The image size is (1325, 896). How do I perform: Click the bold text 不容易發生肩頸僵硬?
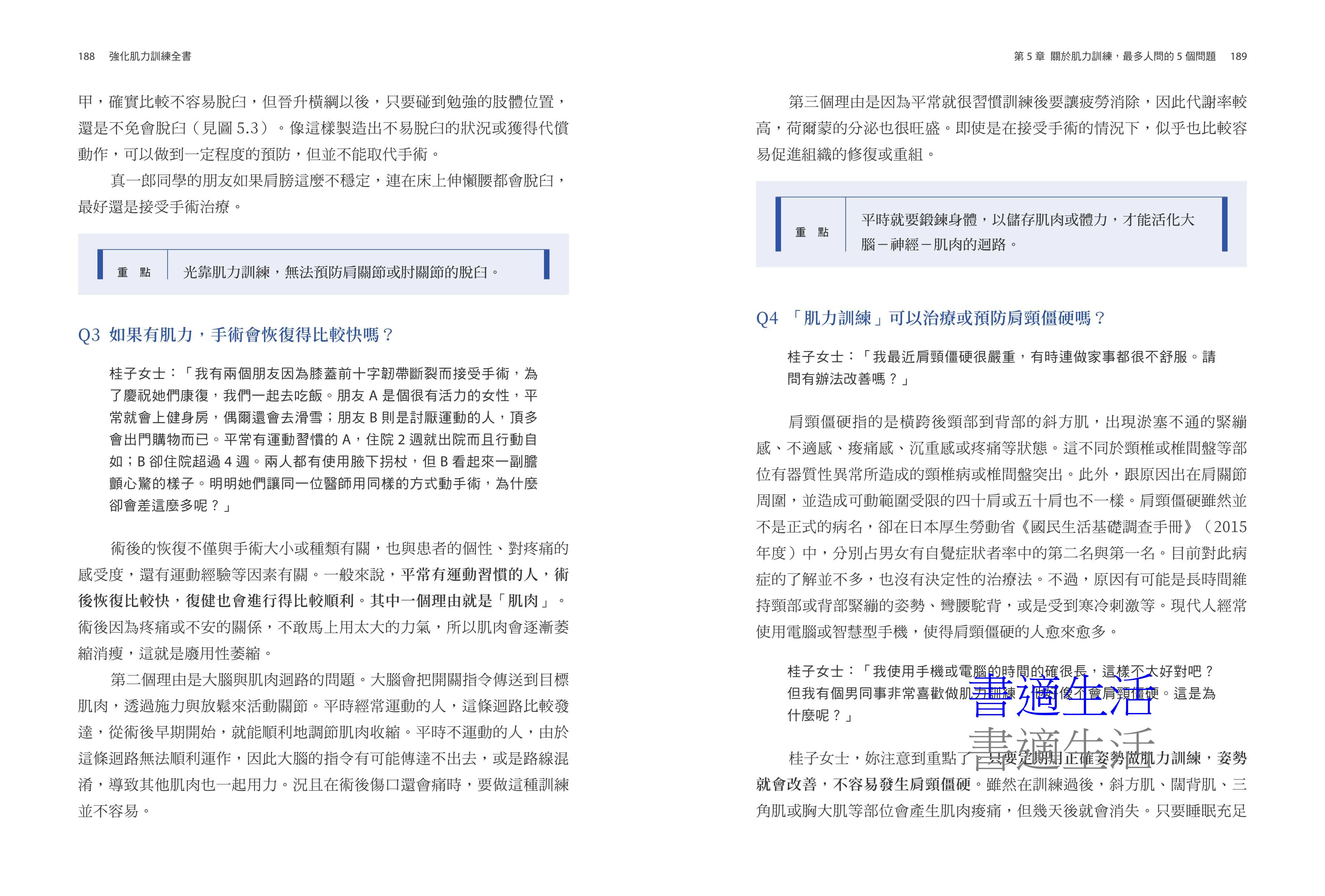(x=901, y=784)
